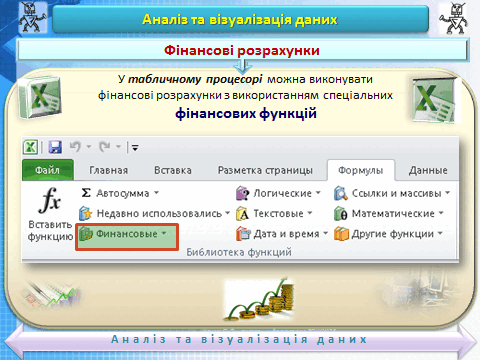This screenshot has height=360, width=480.
Task: Open the Undo history dropdown arrow
Action: coord(89,146)
